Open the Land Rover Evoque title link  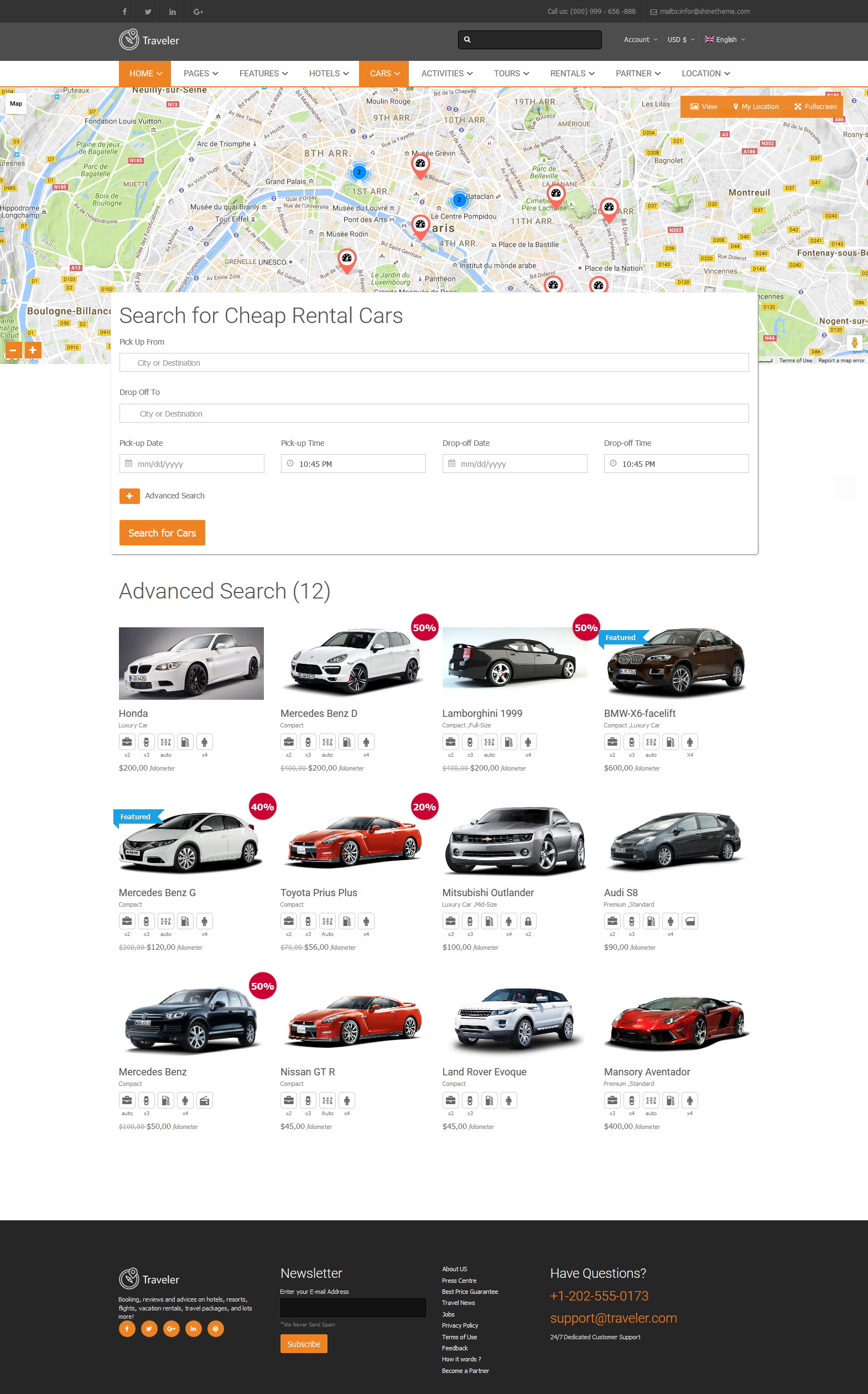484,1072
